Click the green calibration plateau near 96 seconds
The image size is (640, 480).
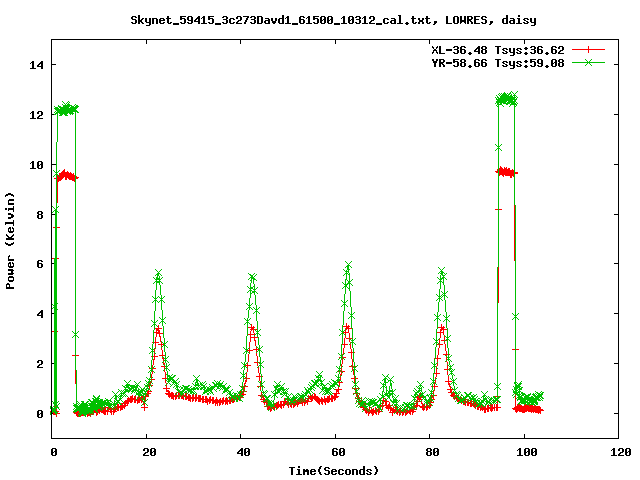pyautogui.click(x=507, y=99)
